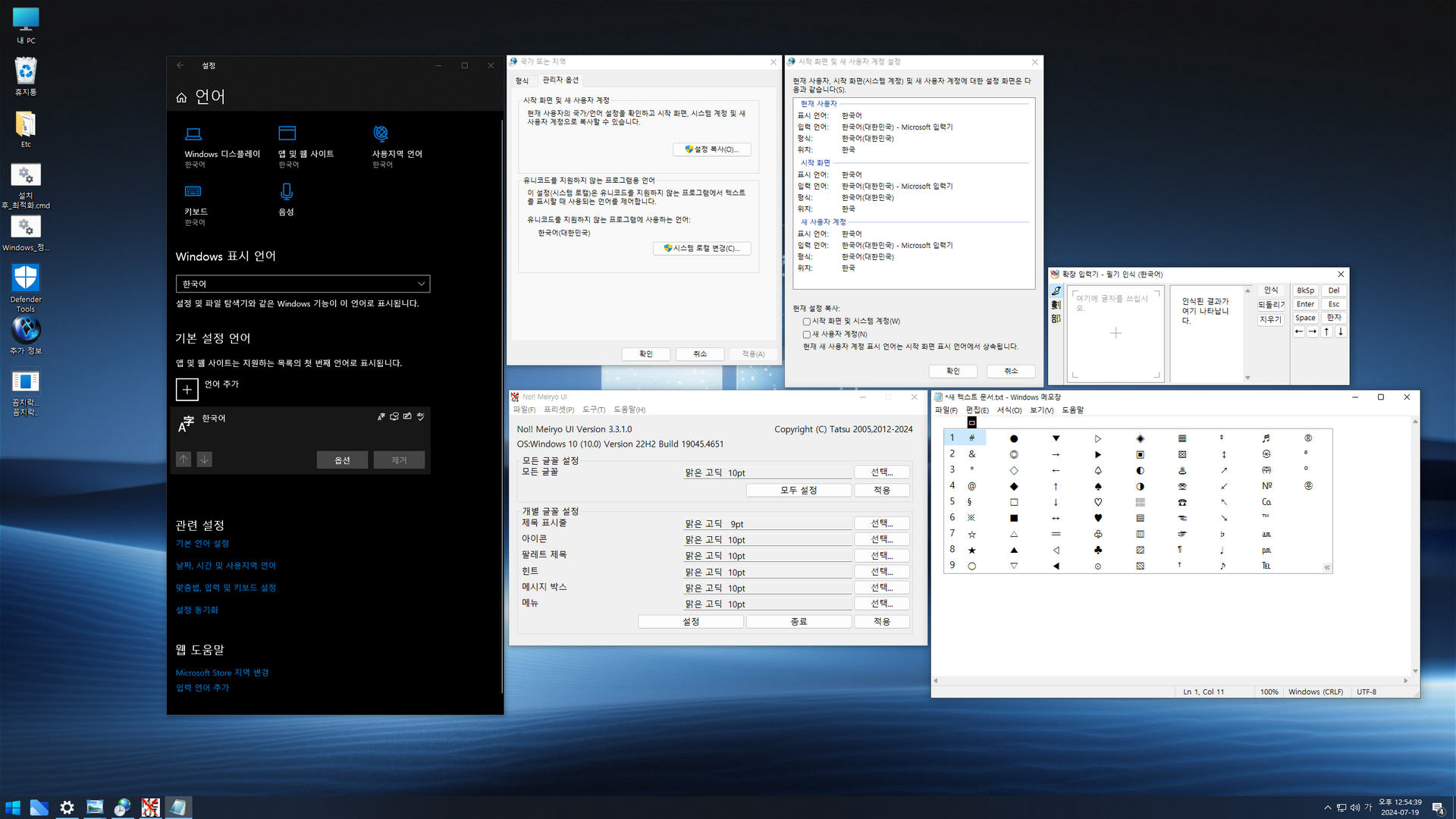The image size is (1456, 819).
Task: Switch to the Formats (형식) tab in Region dialog
Action: 522,80
